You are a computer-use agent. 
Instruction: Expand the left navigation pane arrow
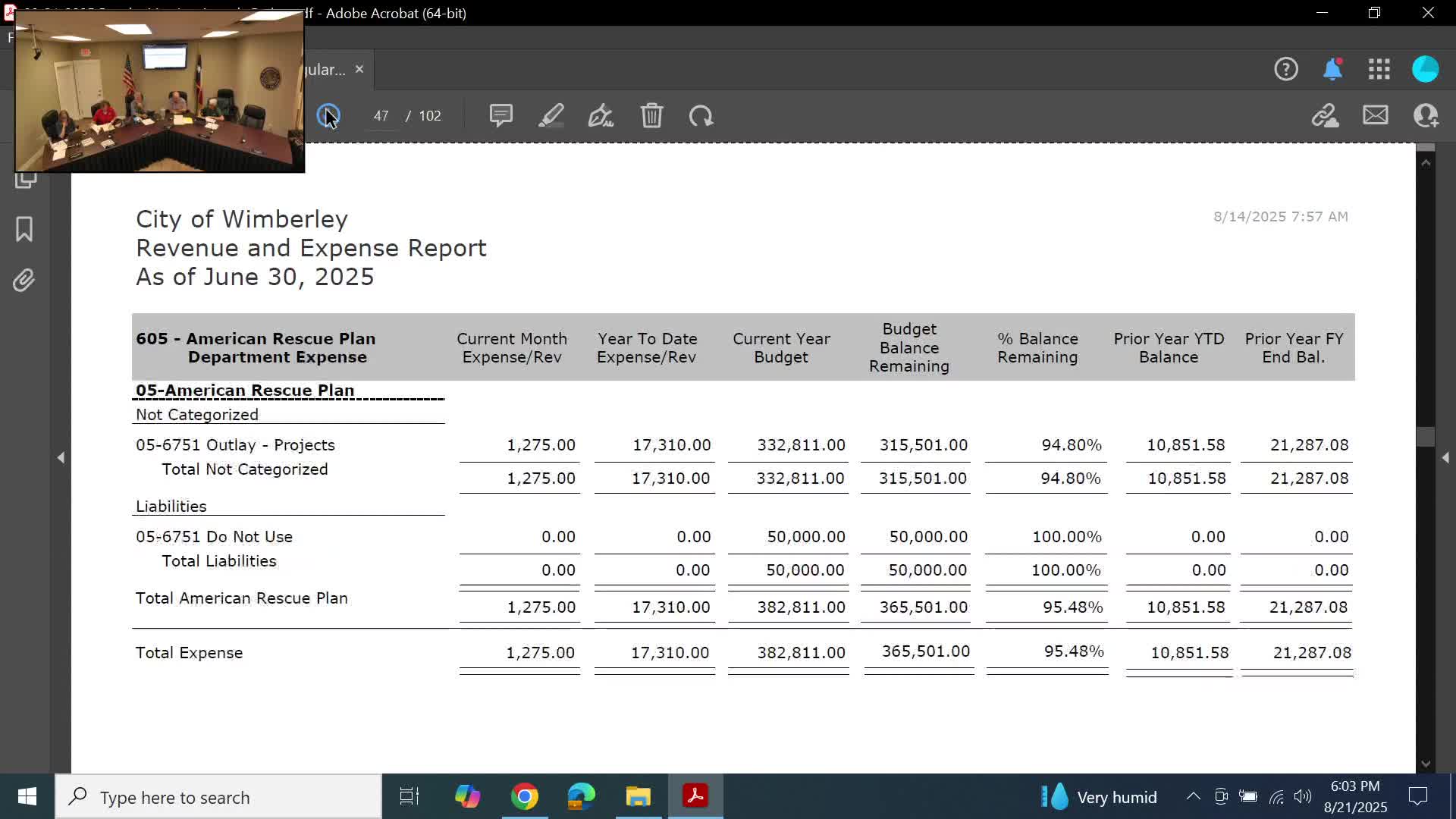61,457
